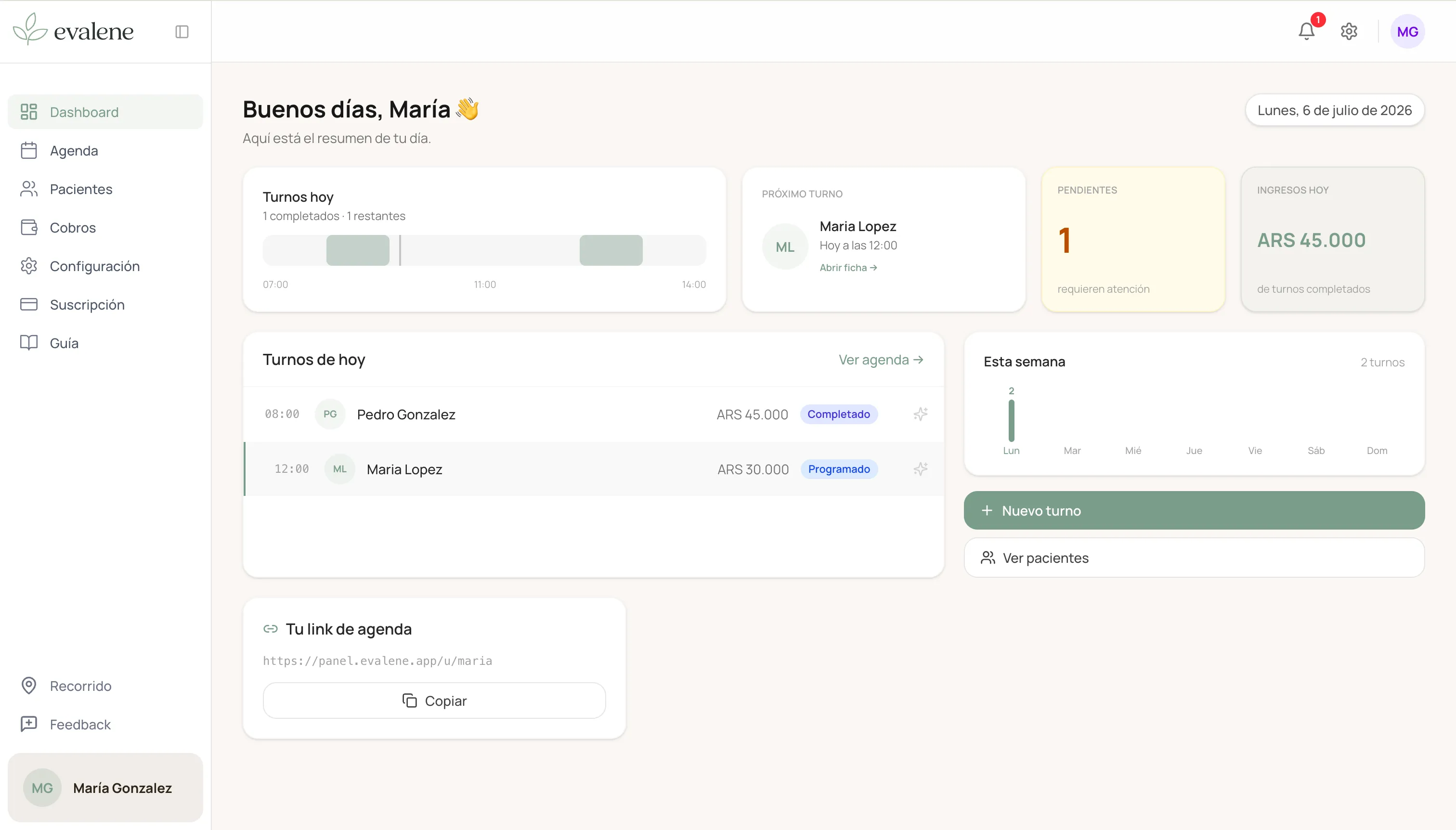Click Ver pacientes button
Viewport: 1456px width, 830px height.
pos(1194,558)
